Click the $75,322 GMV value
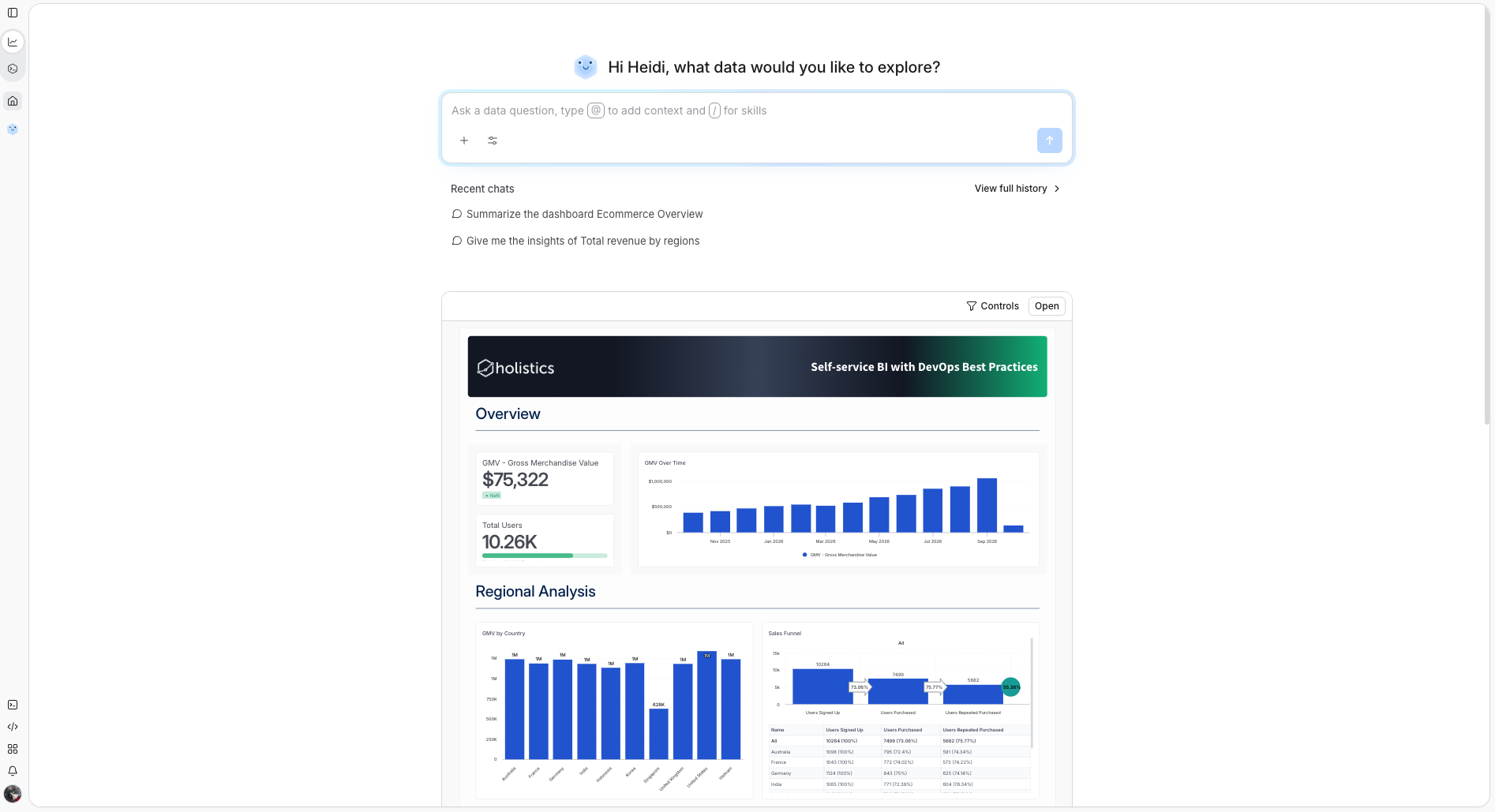 point(515,480)
